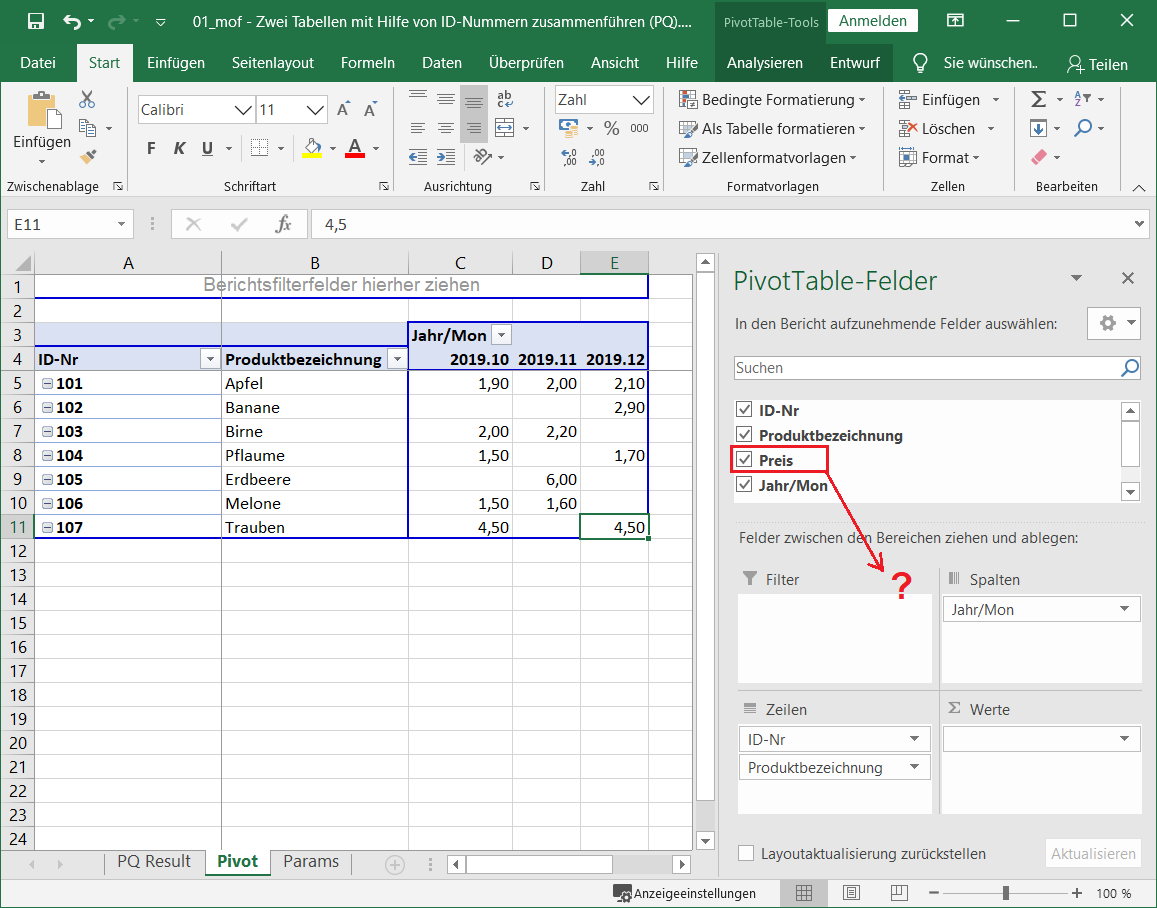Switch to the Einfügen ribbon tab

point(176,63)
